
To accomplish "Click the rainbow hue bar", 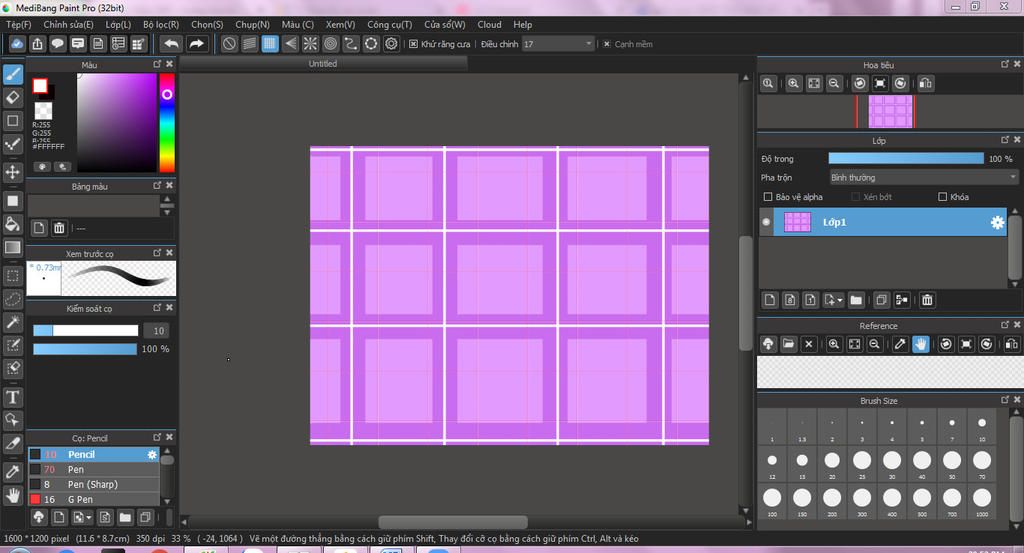I will point(167,122).
